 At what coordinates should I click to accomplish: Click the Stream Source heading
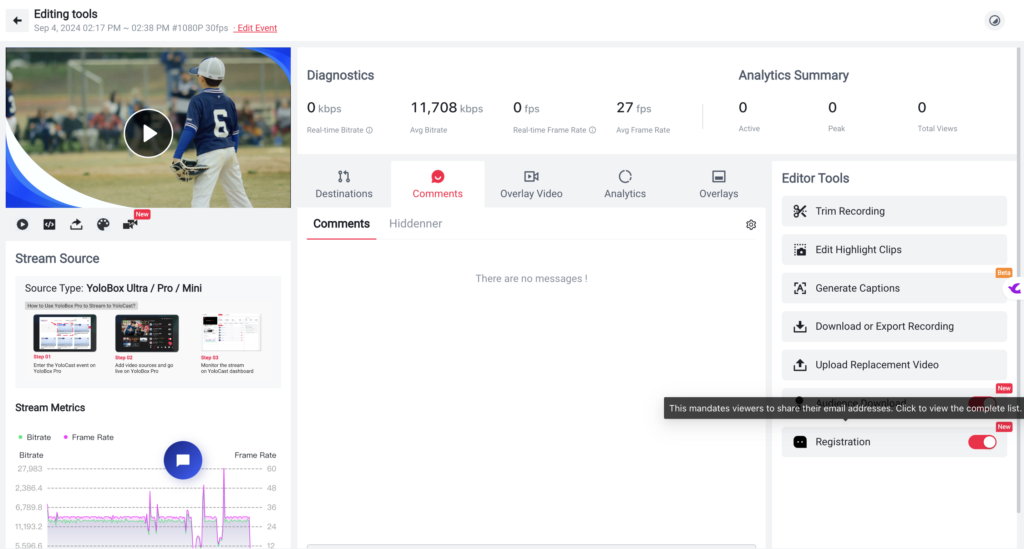[57, 259]
